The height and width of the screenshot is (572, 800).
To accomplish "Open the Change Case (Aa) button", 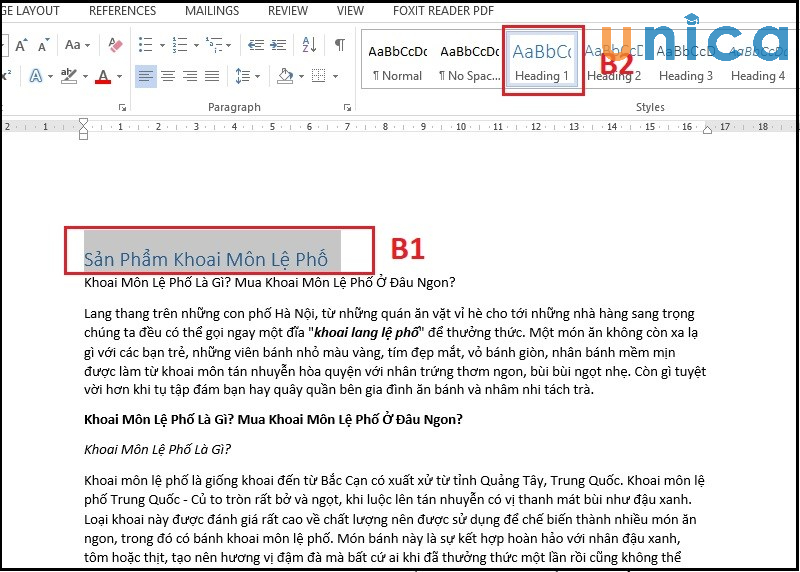I will 72,45.
